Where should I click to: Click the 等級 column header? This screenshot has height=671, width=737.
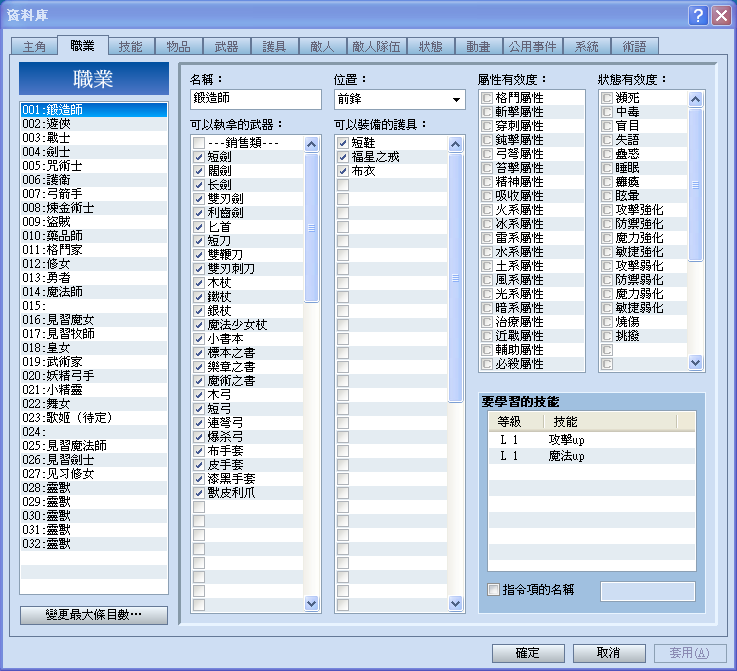pyautogui.click(x=516, y=421)
